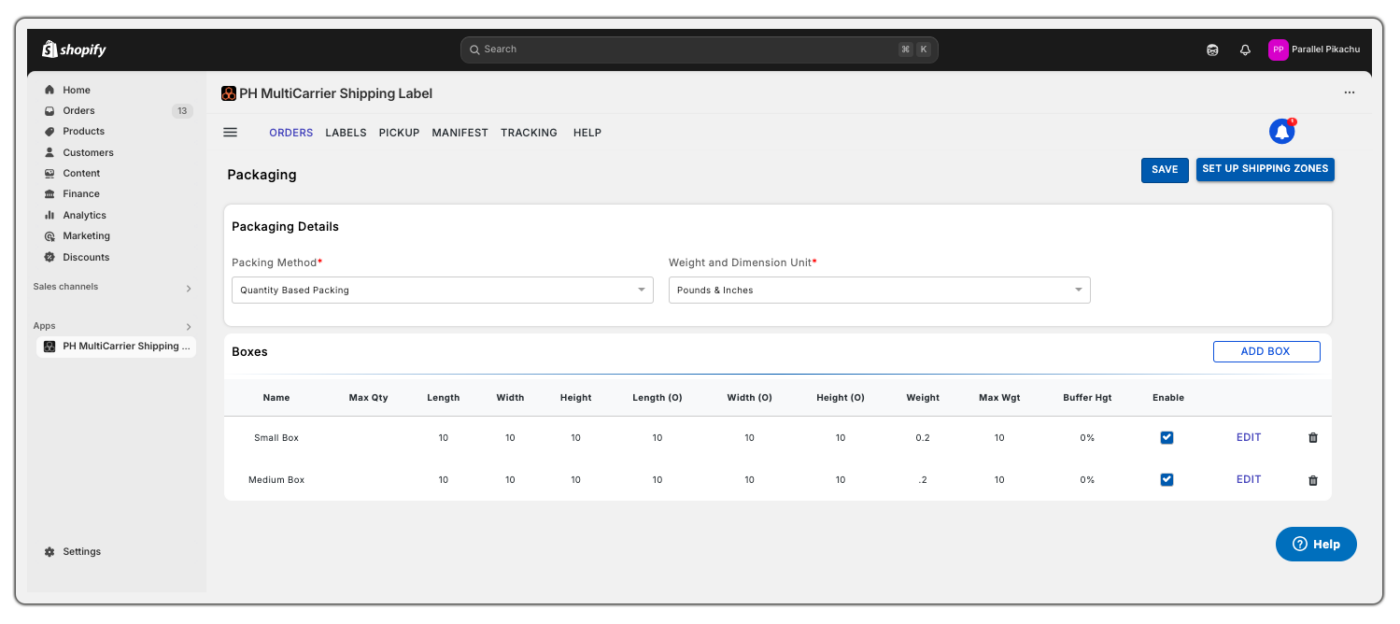Open Settings gear in sidebar
Viewport: 1400px width, 624px height.
click(50, 552)
